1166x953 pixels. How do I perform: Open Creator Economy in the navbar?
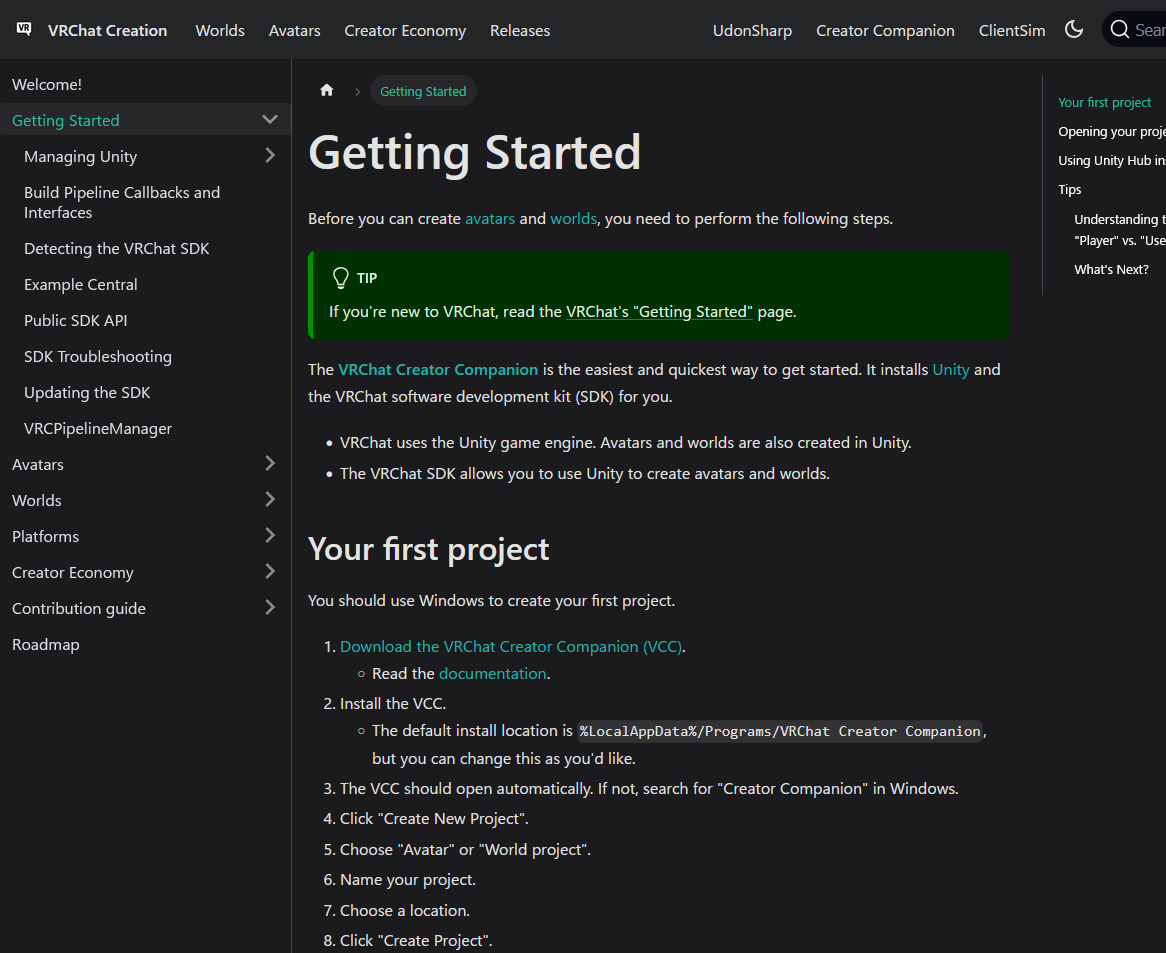tap(405, 30)
